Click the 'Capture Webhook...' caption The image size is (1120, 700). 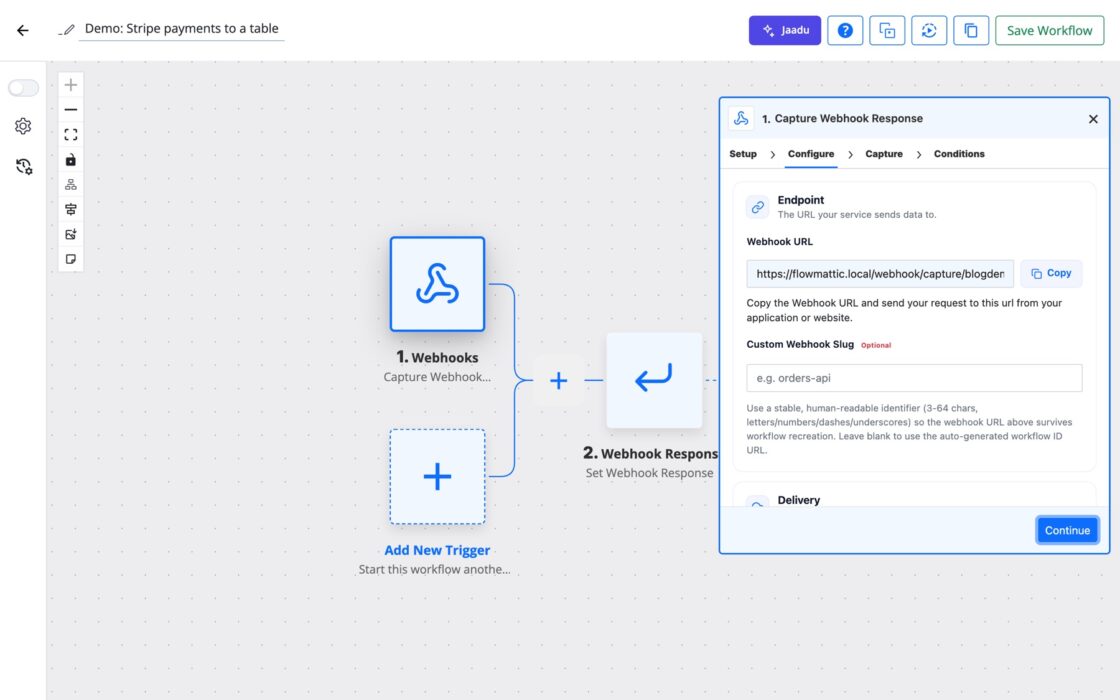point(437,376)
